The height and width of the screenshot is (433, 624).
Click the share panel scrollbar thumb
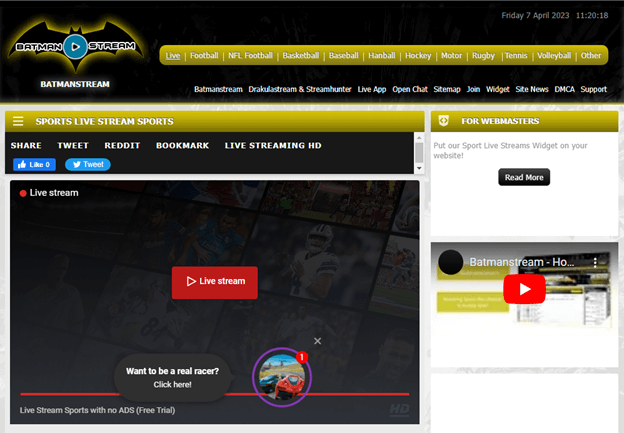click(x=419, y=153)
